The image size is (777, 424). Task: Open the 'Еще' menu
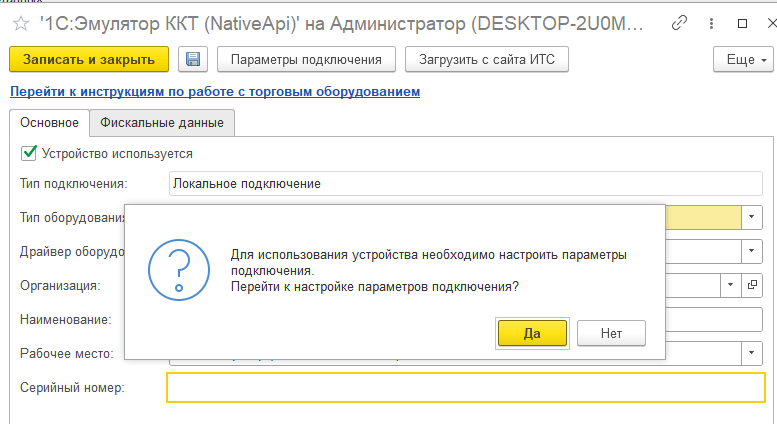pos(743,60)
